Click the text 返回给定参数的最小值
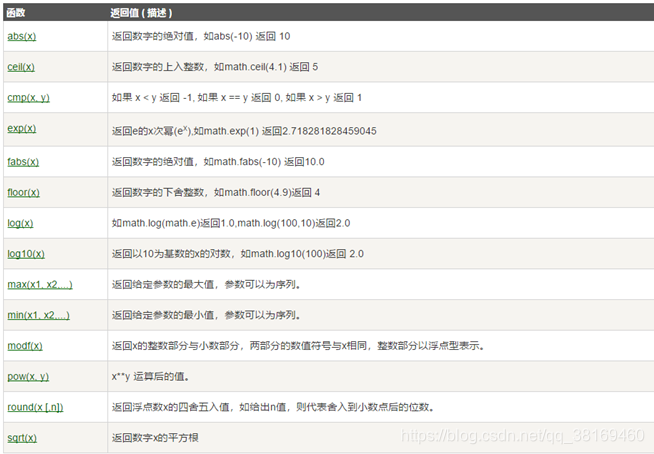The image size is (654, 454). tap(163, 315)
